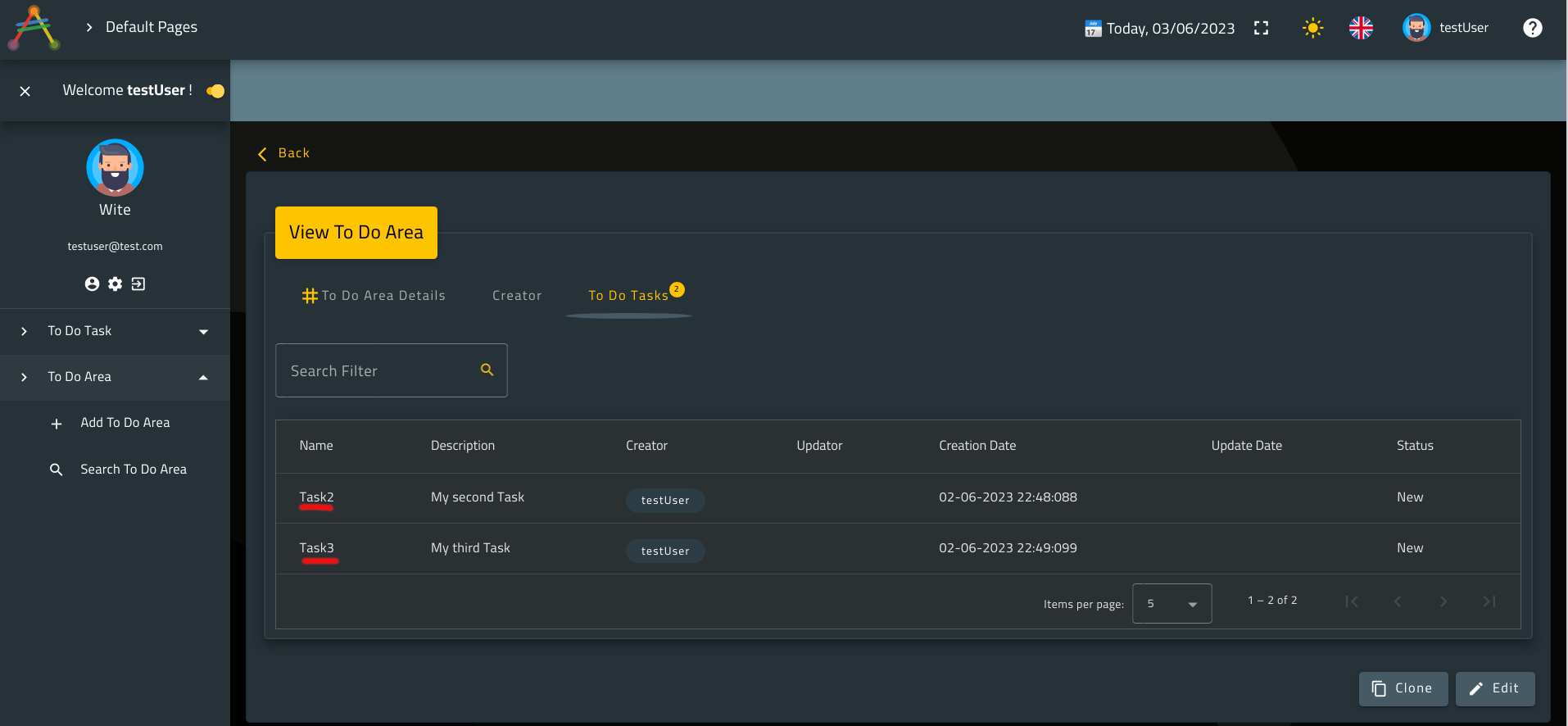Go back using the Back link
1568x726 pixels.
[284, 153]
